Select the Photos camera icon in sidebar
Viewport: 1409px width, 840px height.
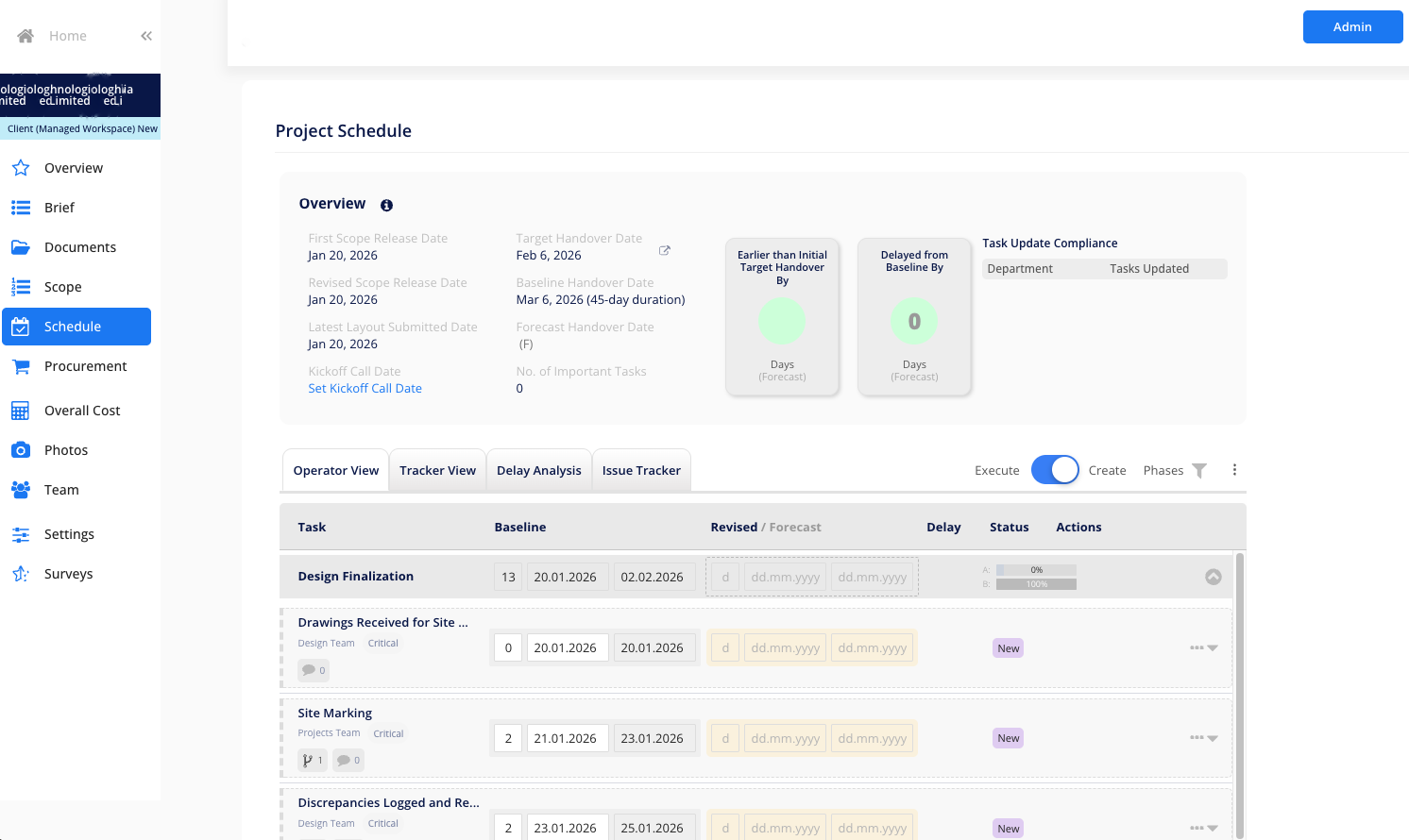tap(21, 450)
